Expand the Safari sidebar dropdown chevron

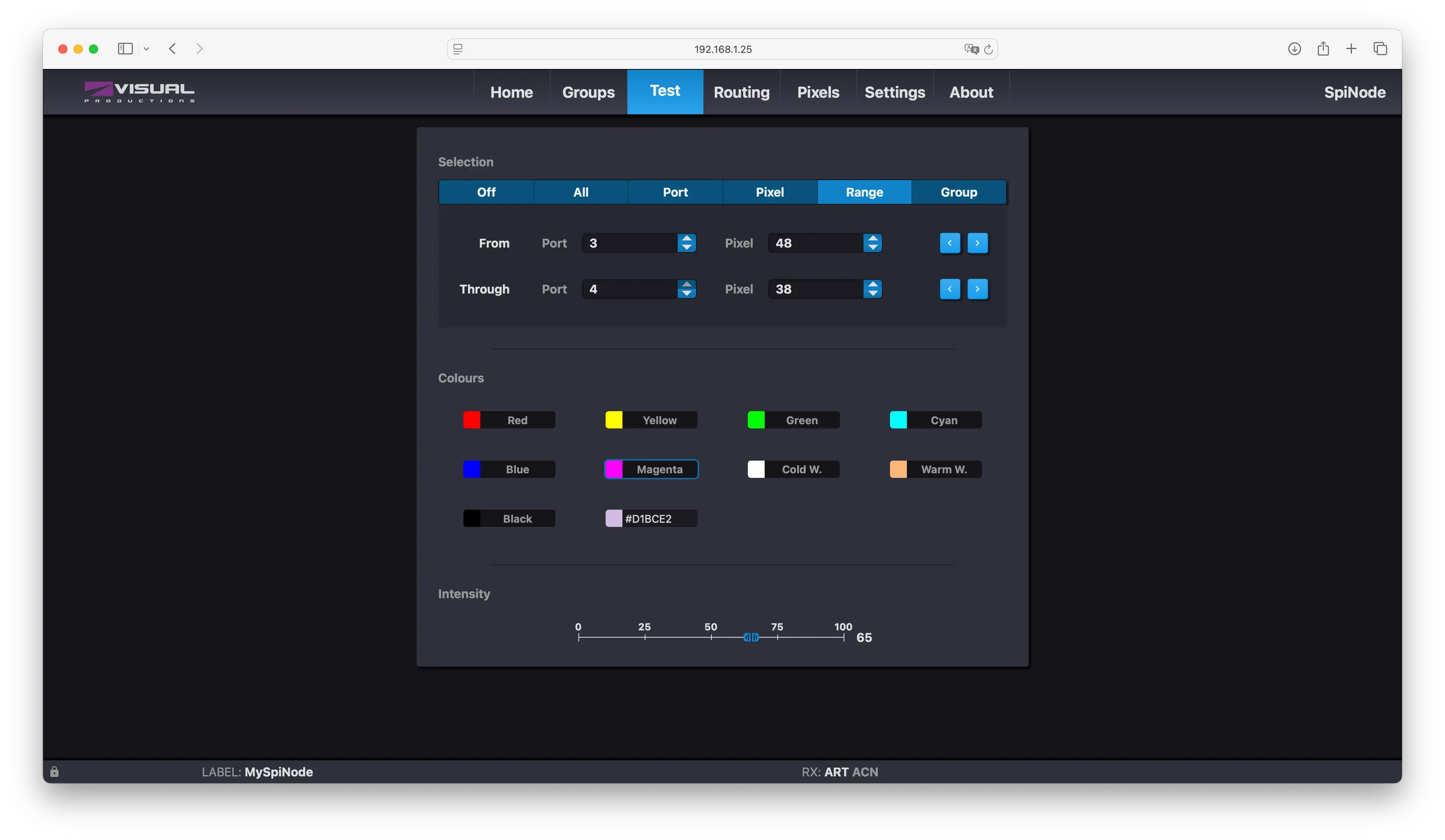coord(146,49)
